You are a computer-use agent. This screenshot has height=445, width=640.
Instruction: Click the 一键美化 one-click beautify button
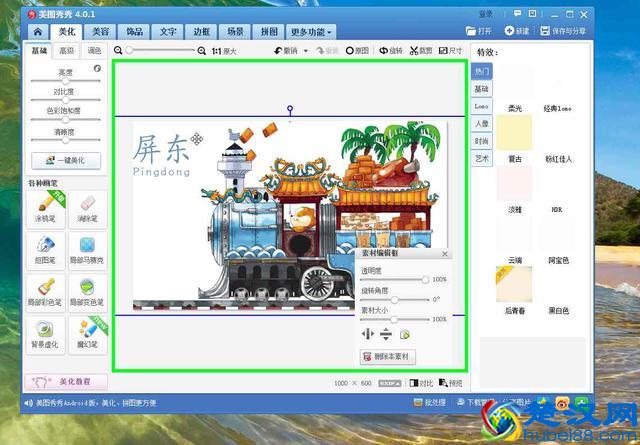click(x=66, y=160)
